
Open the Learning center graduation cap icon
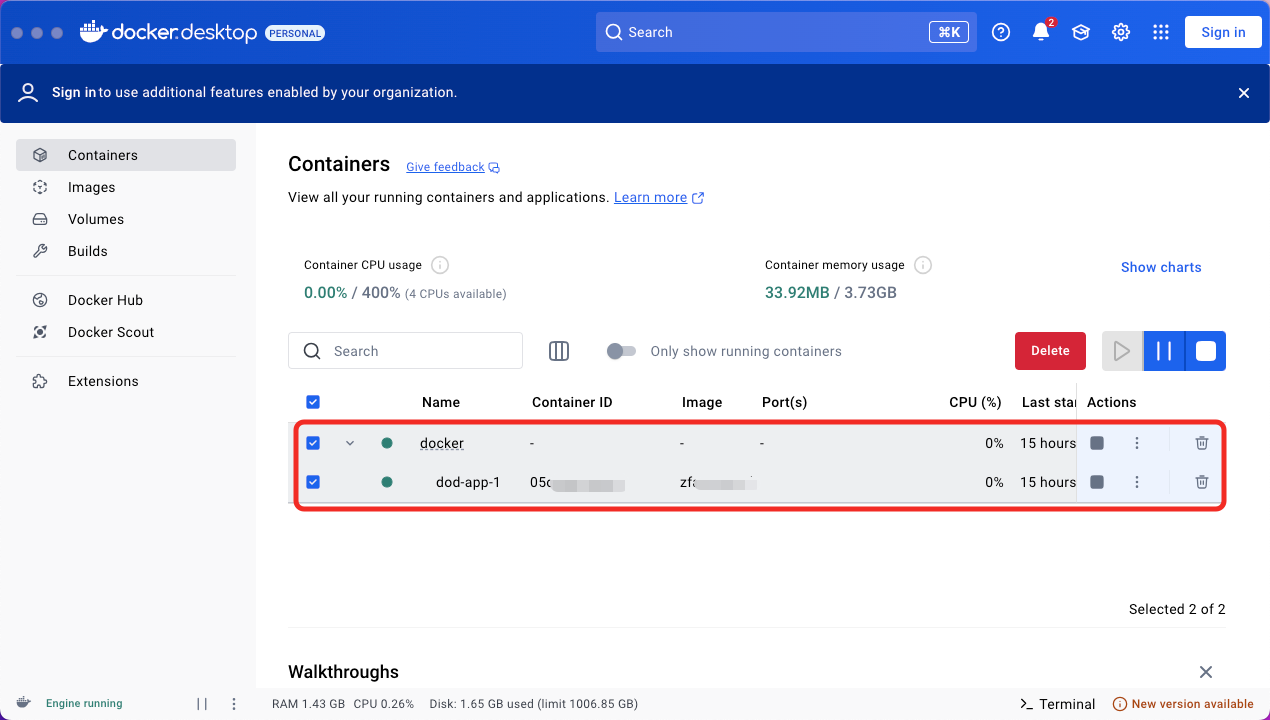pos(1081,32)
